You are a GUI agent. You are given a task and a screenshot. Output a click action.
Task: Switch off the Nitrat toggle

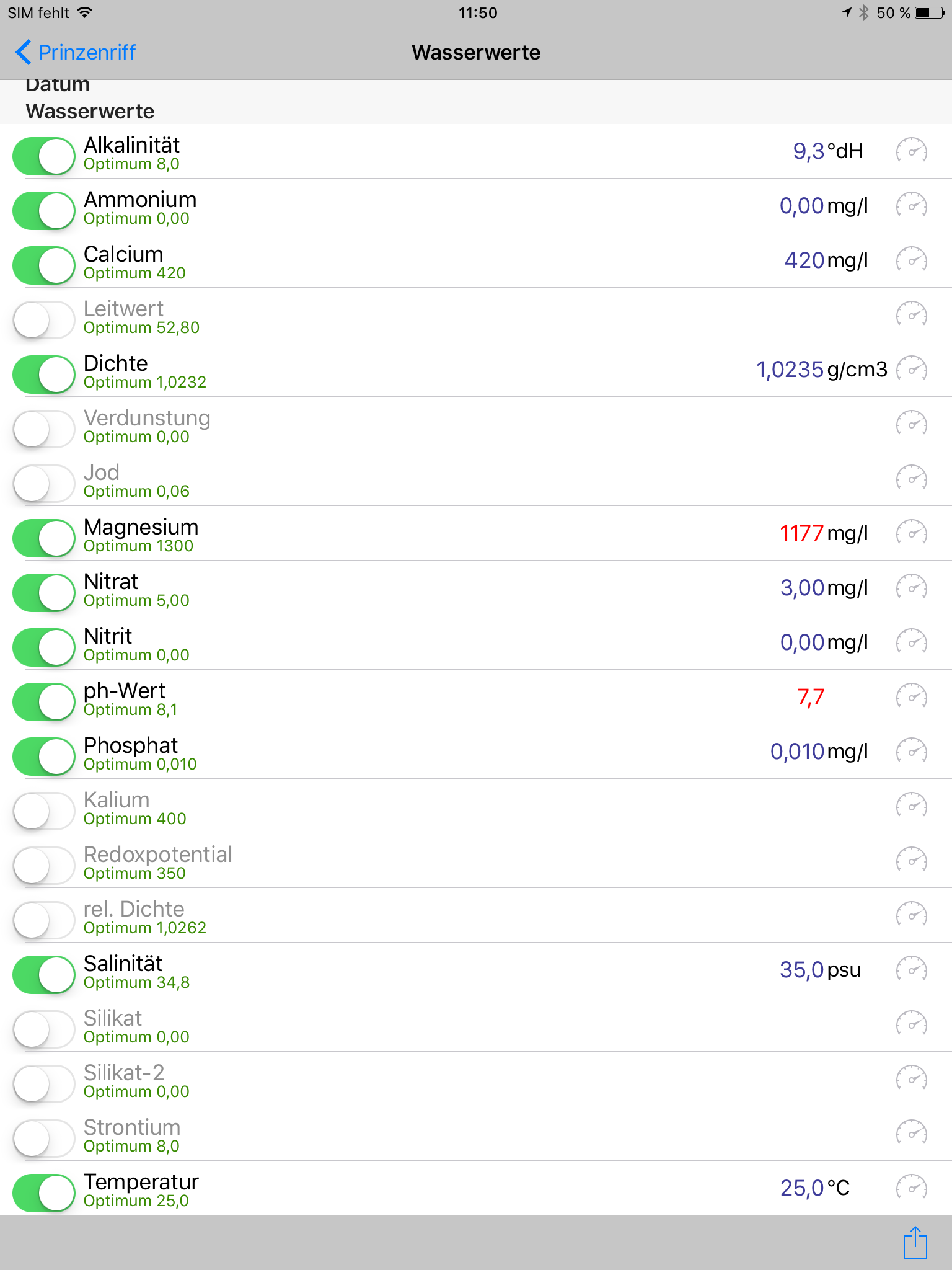[44, 593]
